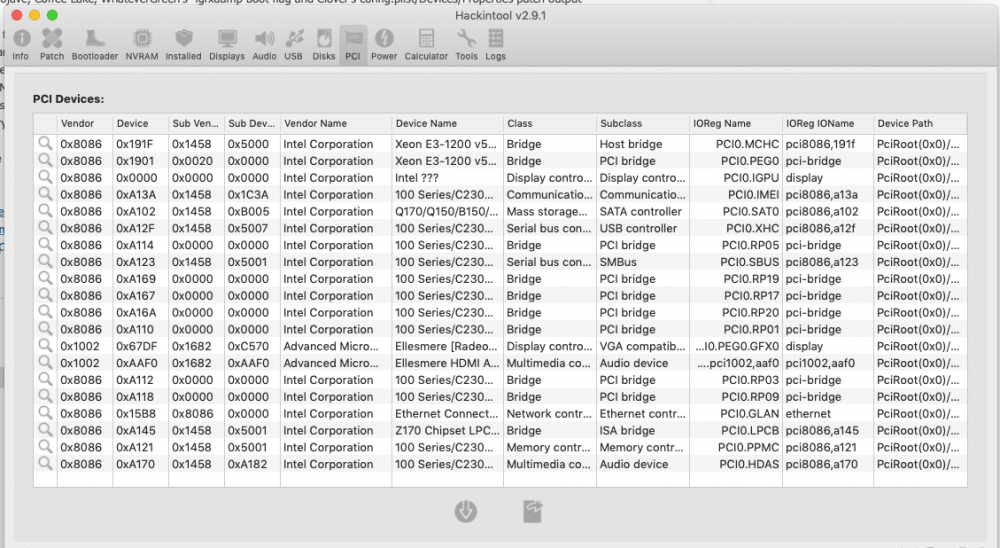Select the IOName cell pci8086,a121
The height and width of the screenshot is (548, 1000).
[x=821, y=447]
